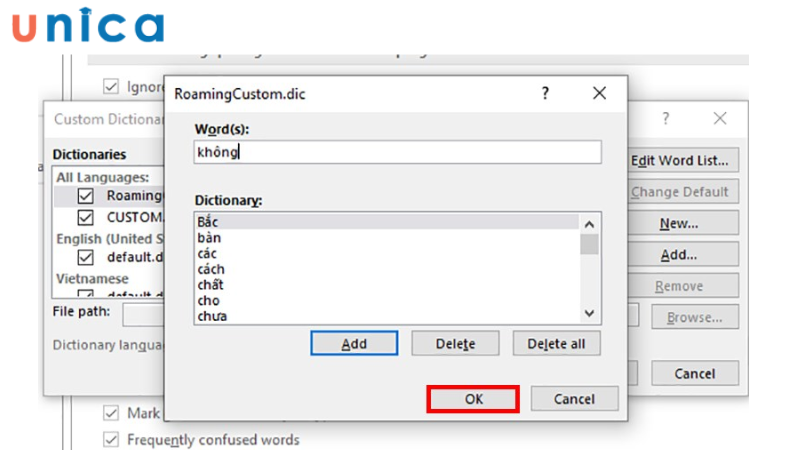Click Browse... in Custom Dictionaries window
800x450 pixels.
695,317
